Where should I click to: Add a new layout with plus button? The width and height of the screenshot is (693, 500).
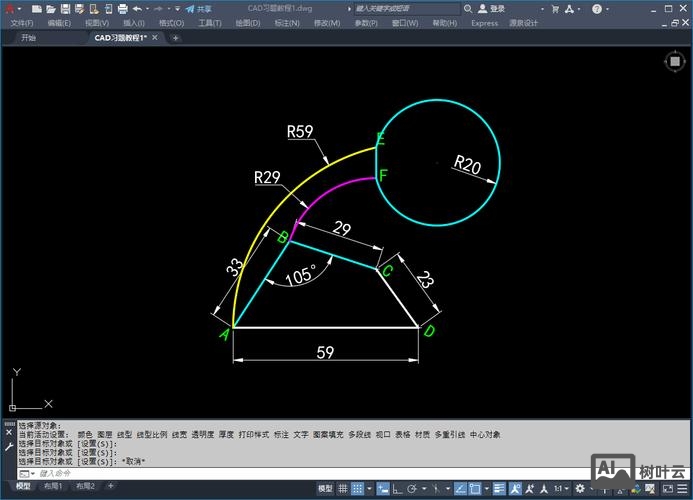click(108, 486)
